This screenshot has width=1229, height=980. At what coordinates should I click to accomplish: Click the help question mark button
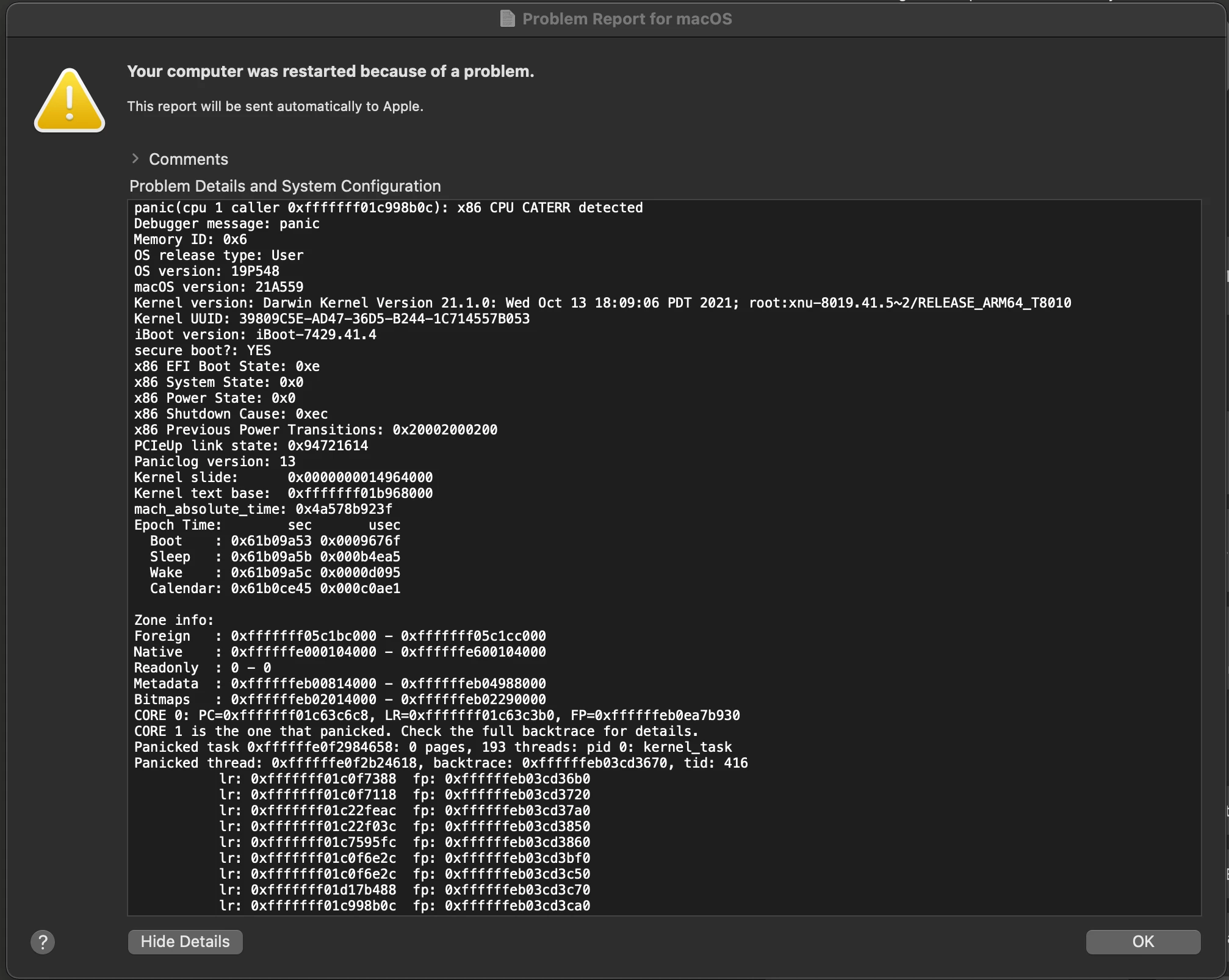[43, 942]
